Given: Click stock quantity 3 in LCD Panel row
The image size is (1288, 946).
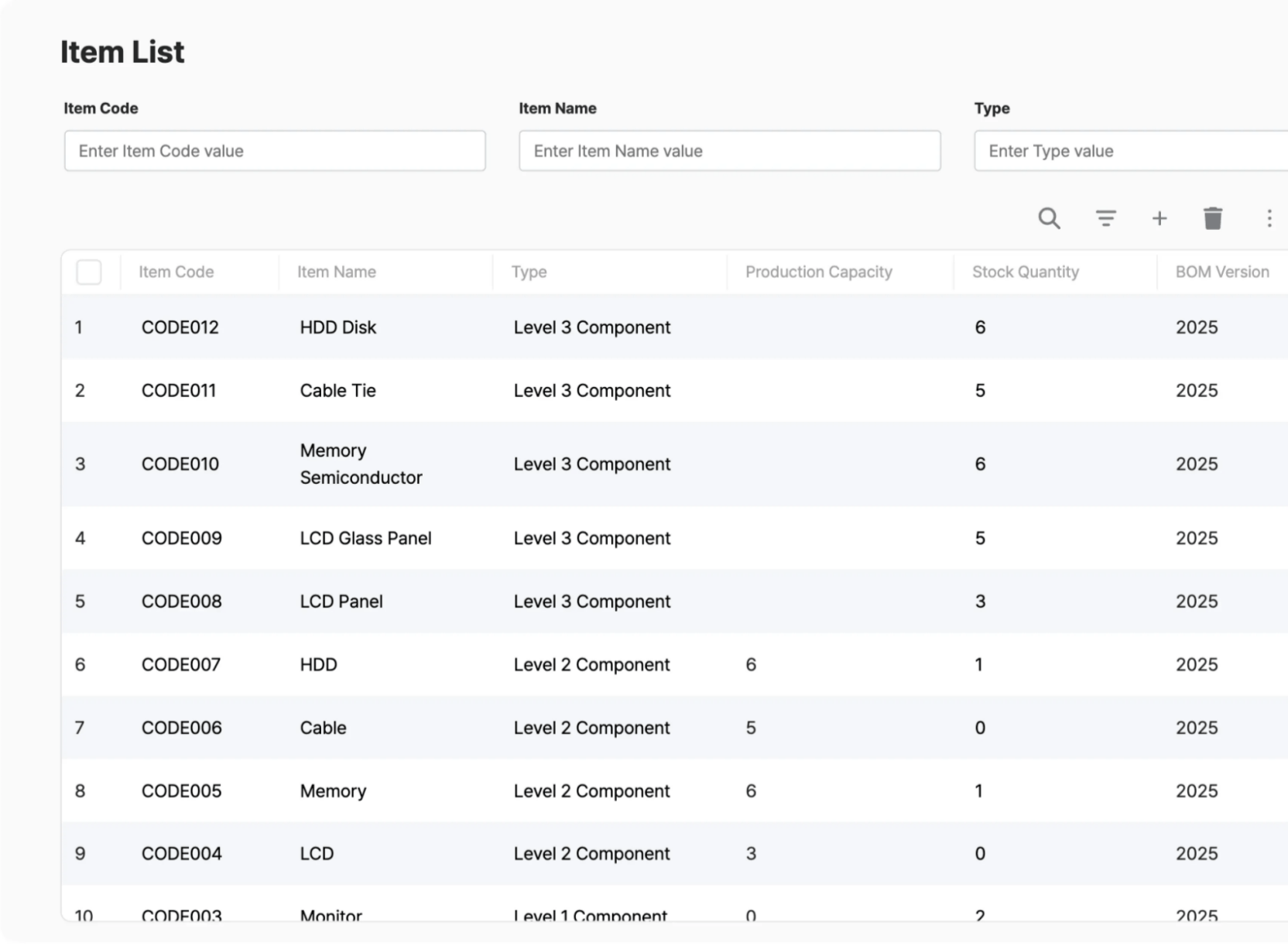Looking at the screenshot, I should 980,602.
